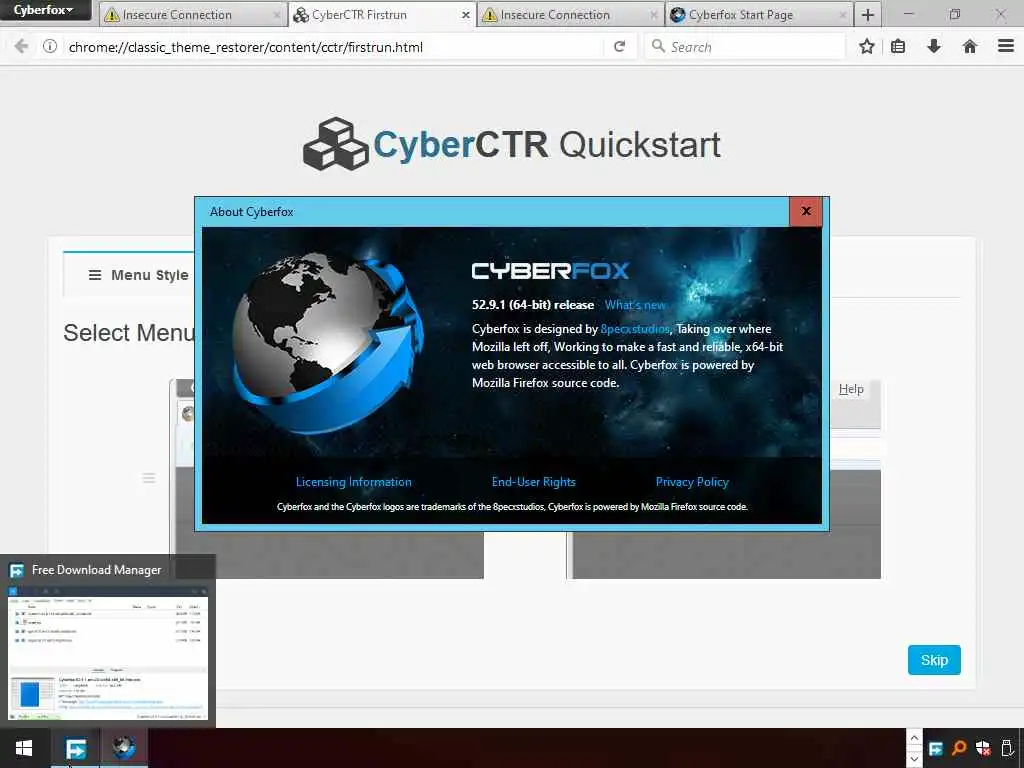Open the Cyberfox Start Page tab
Image resolution: width=1024 pixels, height=768 pixels.
click(759, 14)
